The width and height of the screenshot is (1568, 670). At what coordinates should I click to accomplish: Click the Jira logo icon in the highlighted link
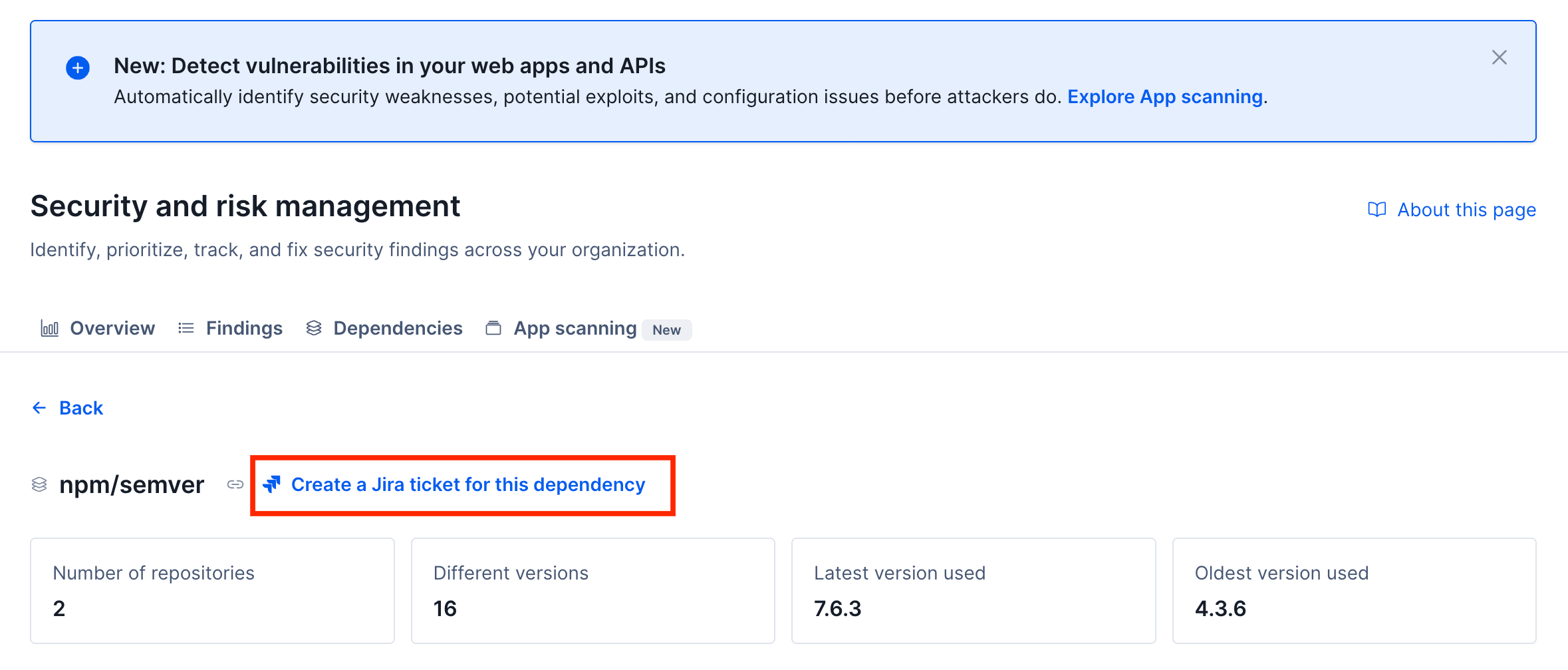pos(273,485)
